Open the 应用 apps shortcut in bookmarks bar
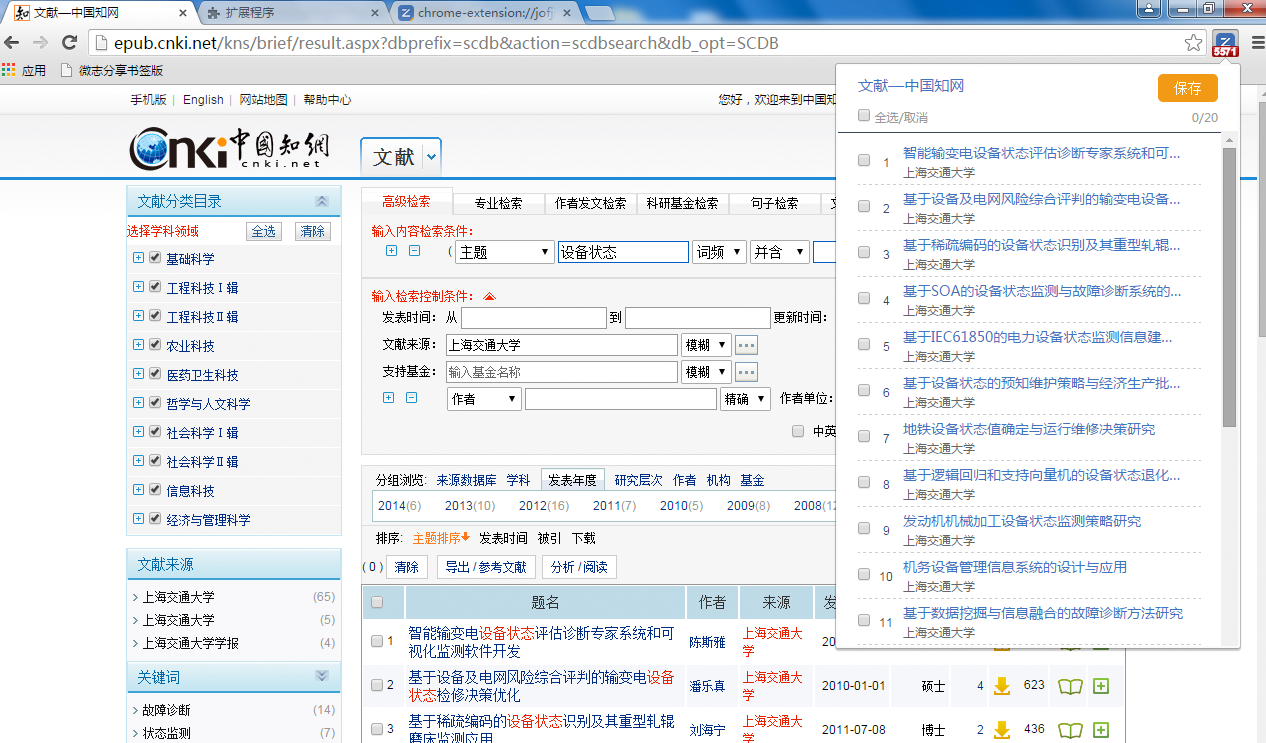 tap(24, 71)
